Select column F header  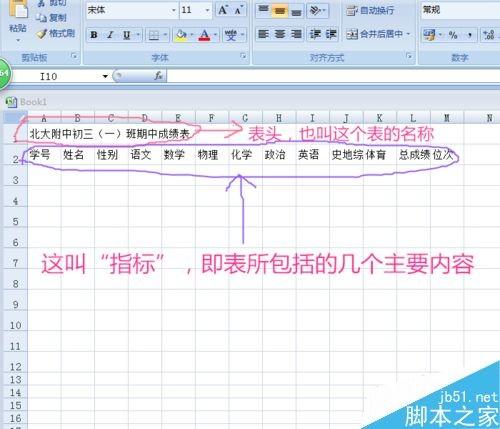[211, 118]
